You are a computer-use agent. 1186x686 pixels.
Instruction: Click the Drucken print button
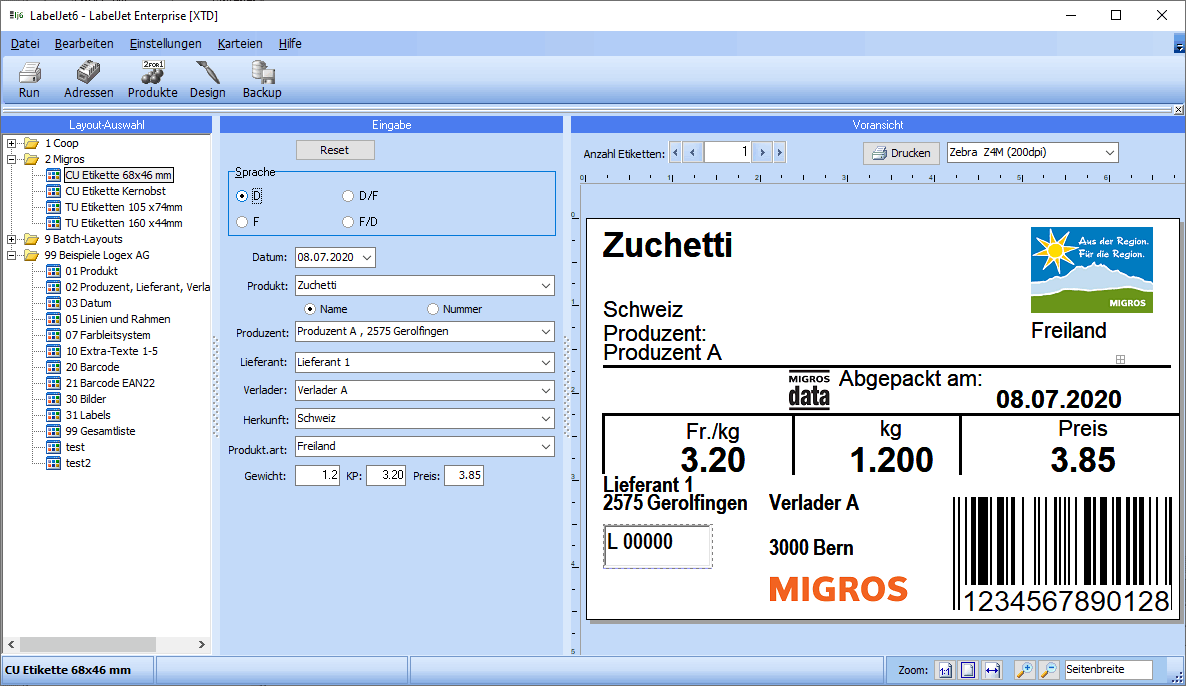pyautogui.click(x=902, y=153)
